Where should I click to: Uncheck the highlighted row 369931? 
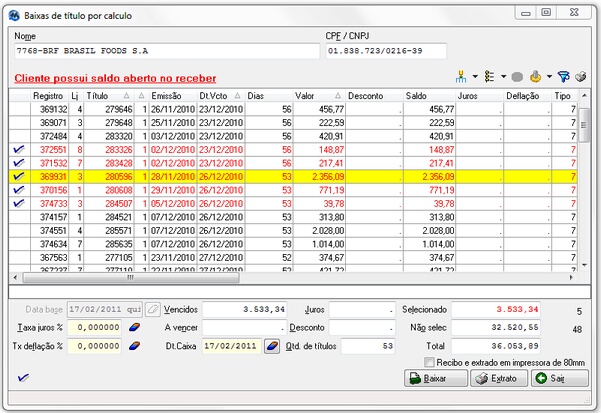pyautogui.click(x=19, y=177)
